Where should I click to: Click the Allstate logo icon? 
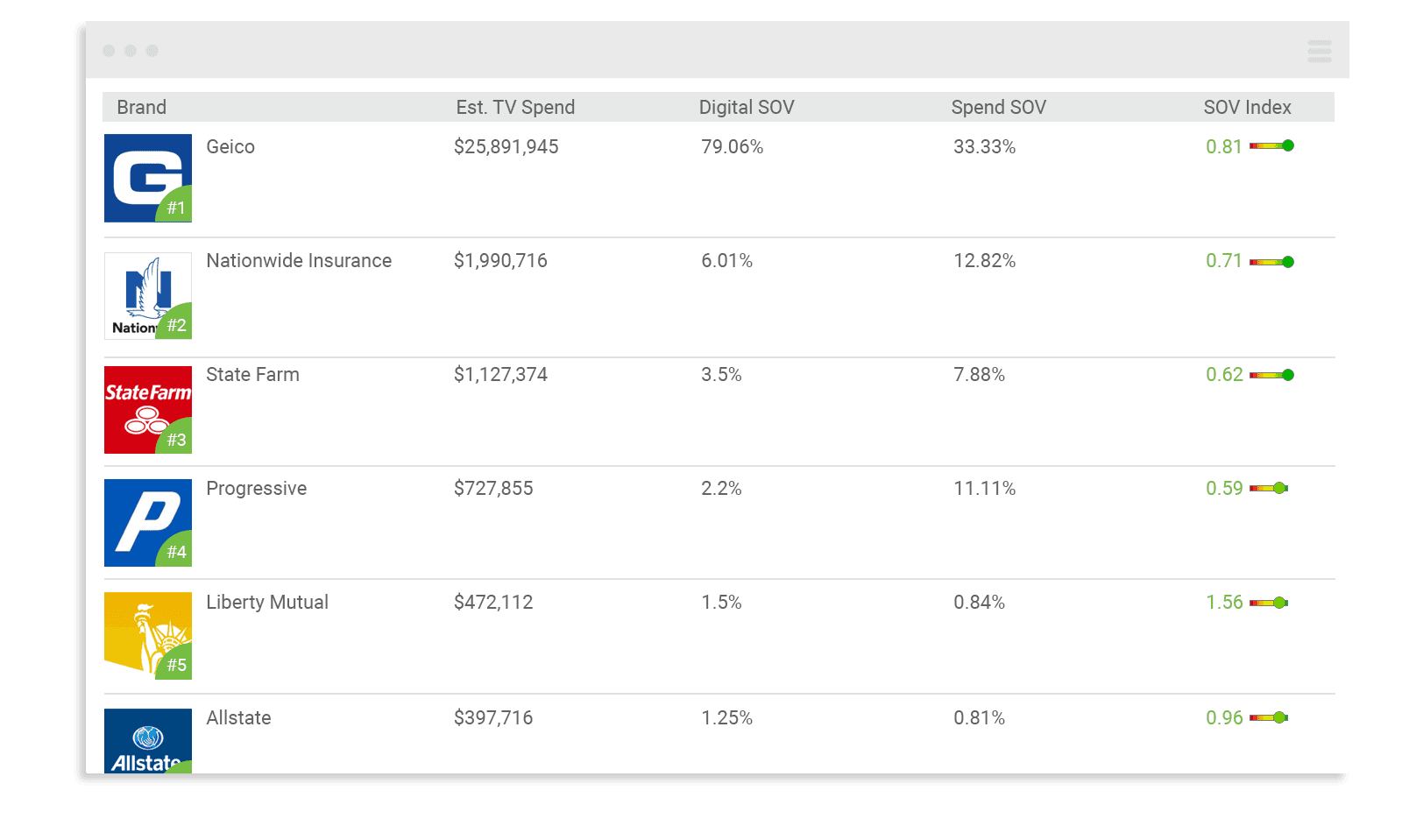[148, 740]
